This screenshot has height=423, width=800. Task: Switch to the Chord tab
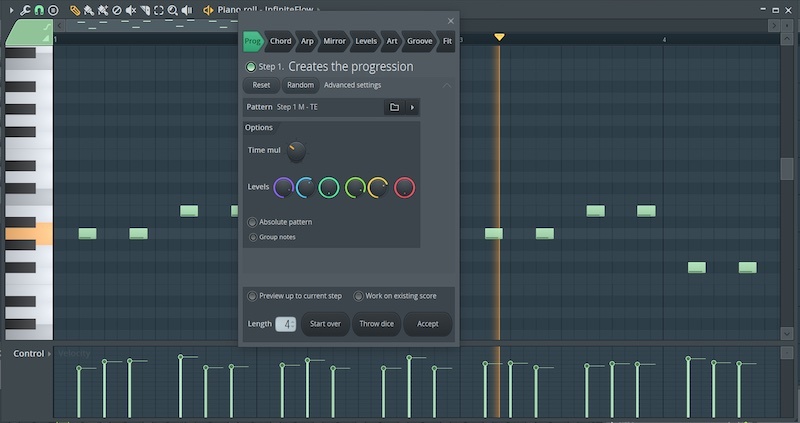click(x=281, y=41)
